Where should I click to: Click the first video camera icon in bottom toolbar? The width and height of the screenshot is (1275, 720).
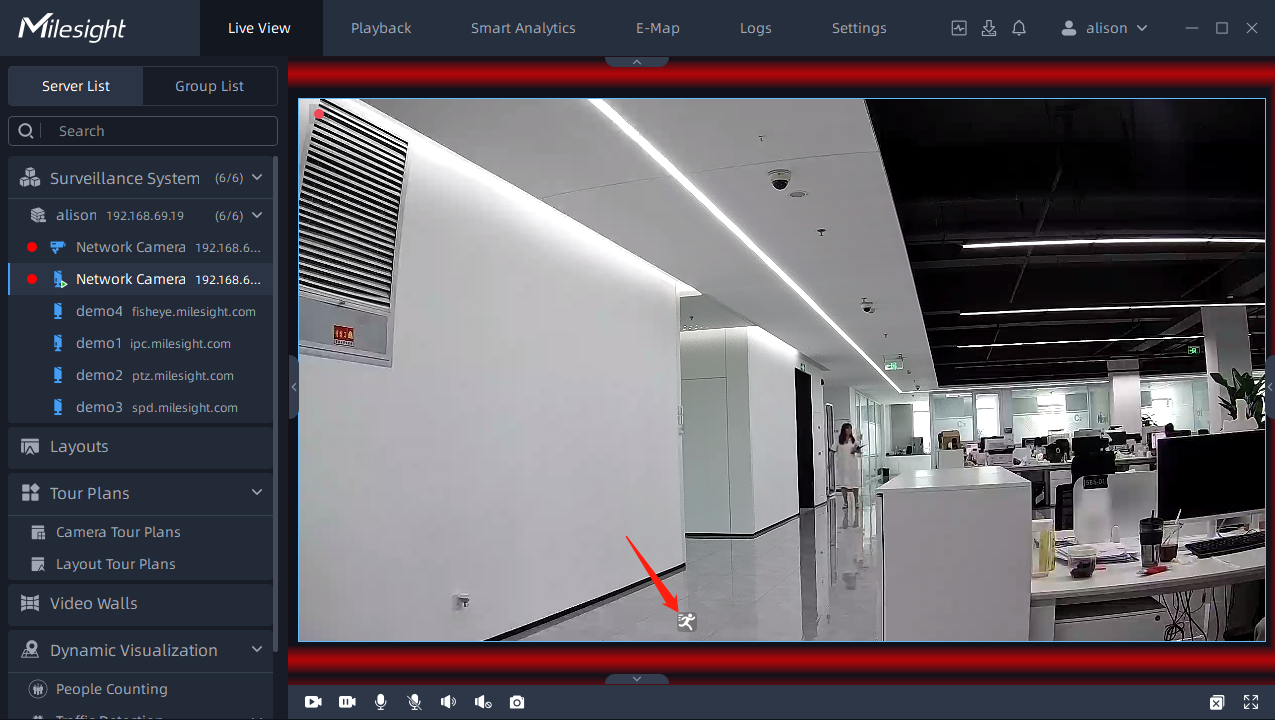click(313, 702)
